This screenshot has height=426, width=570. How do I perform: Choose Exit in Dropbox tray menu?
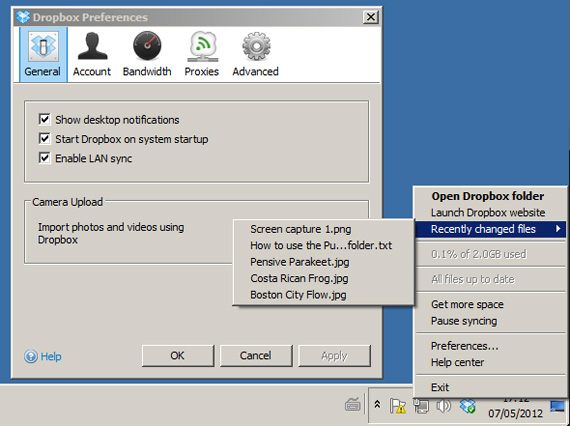(x=490, y=387)
